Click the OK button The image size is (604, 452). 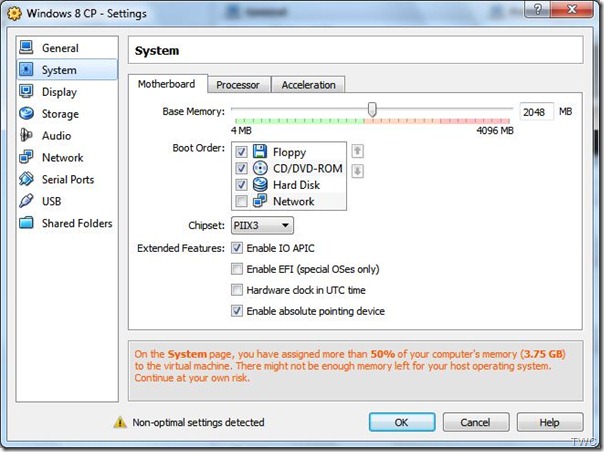click(x=402, y=422)
